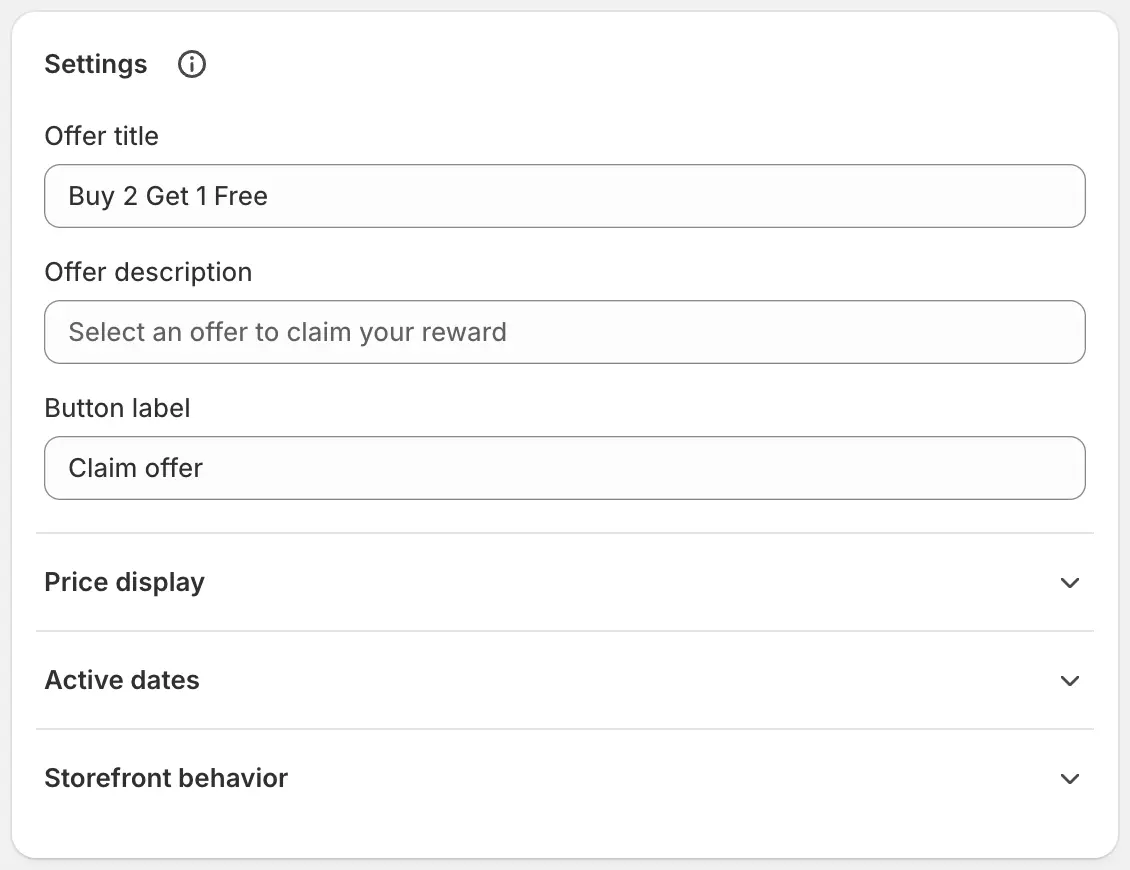Viewport: 1130px width, 870px height.
Task: Focus the Offer description input field
Action: click(565, 332)
